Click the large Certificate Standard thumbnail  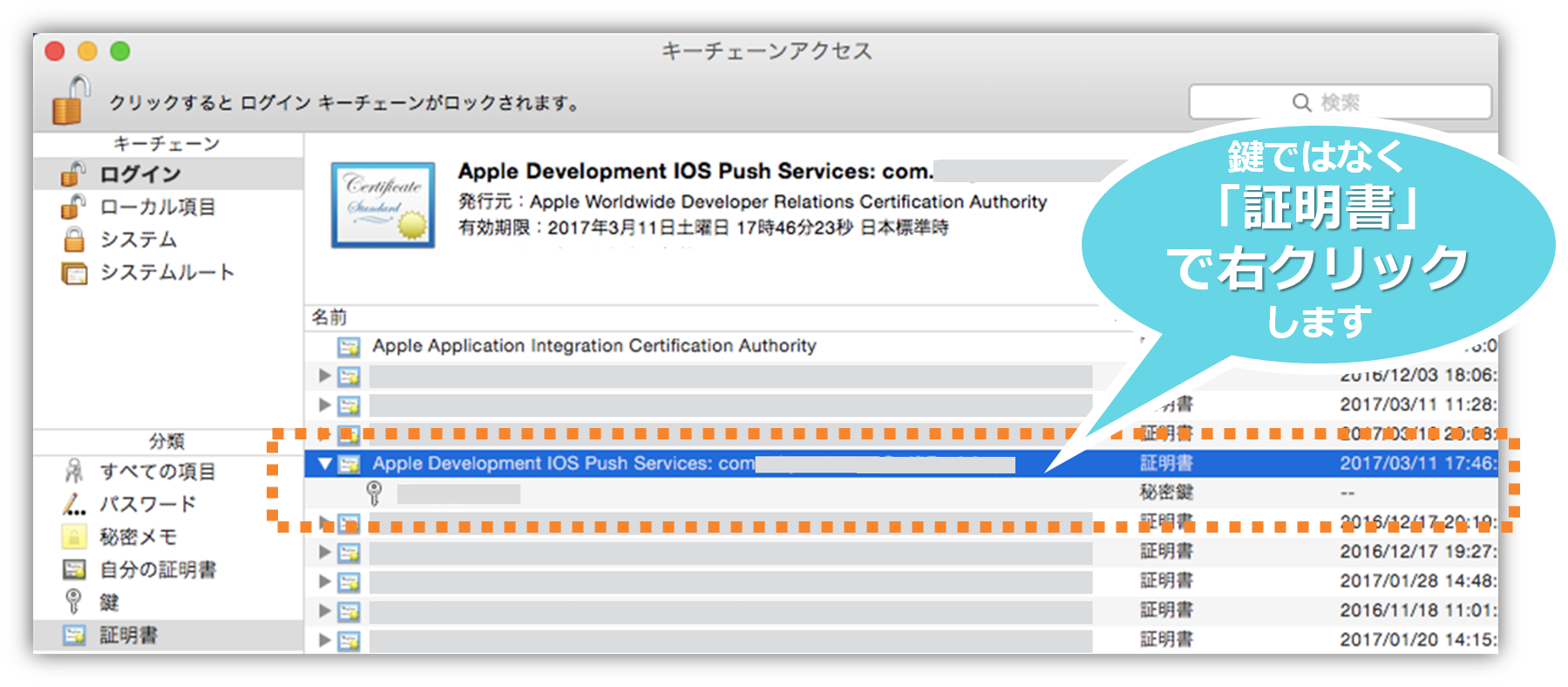[383, 205]
